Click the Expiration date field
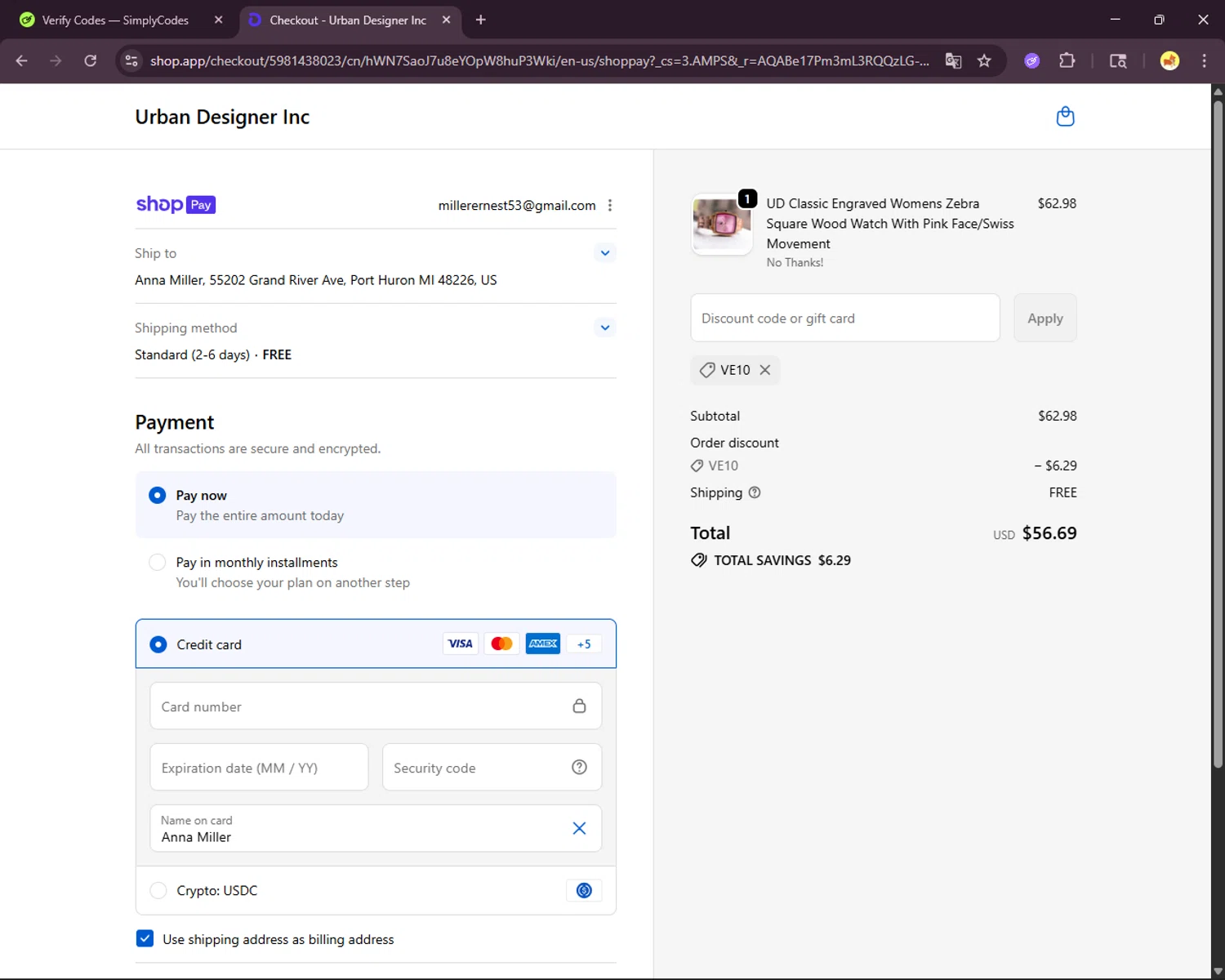The width and height of the screenshot is (1225, 980). tap(259, 768)
